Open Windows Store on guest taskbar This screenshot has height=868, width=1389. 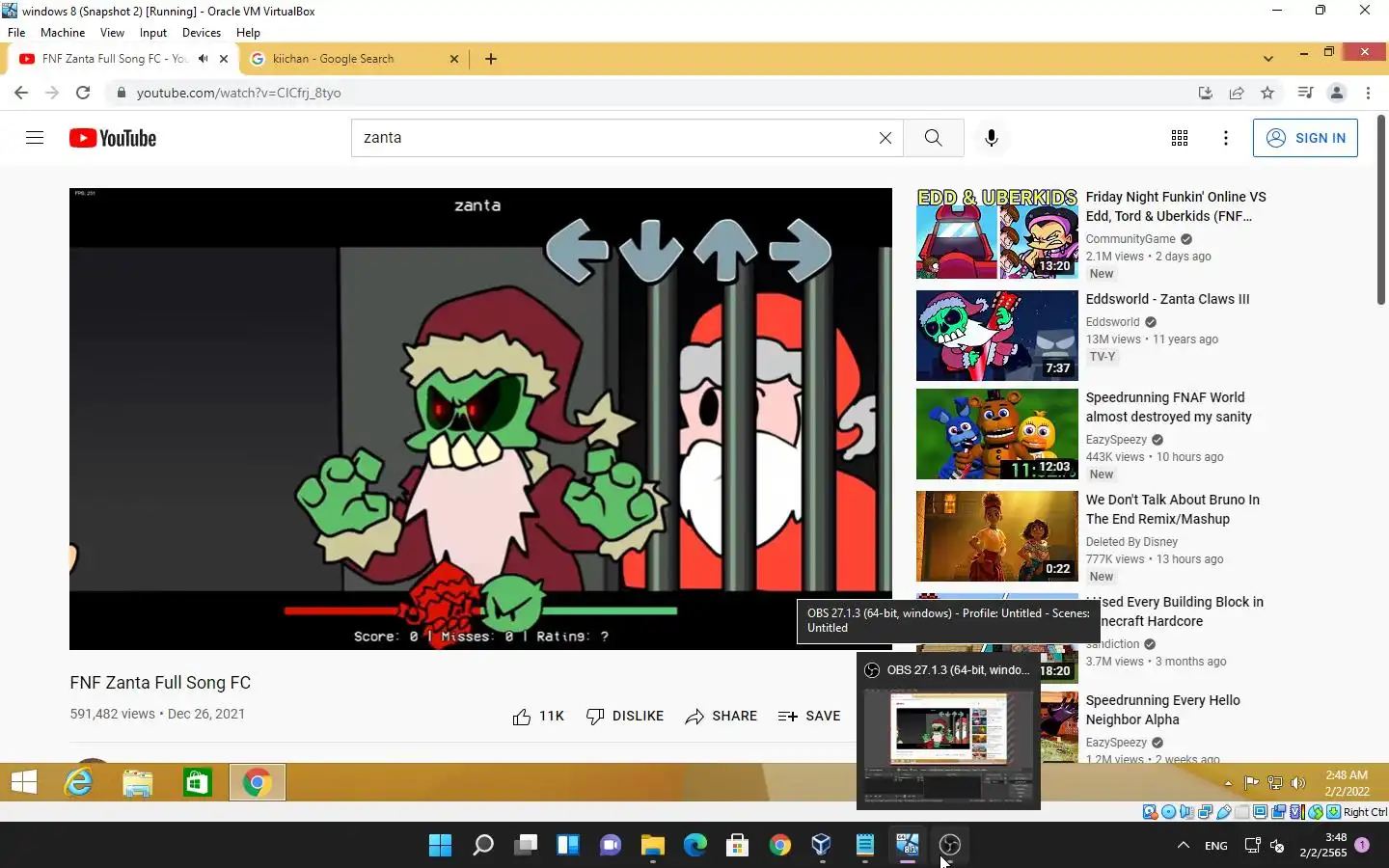[x=197, y=782]
